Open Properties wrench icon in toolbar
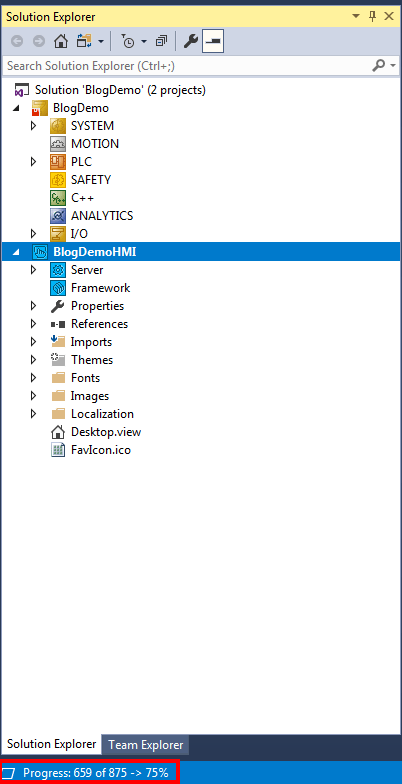Viewport: 402px width, 784px height. (190, 42)
